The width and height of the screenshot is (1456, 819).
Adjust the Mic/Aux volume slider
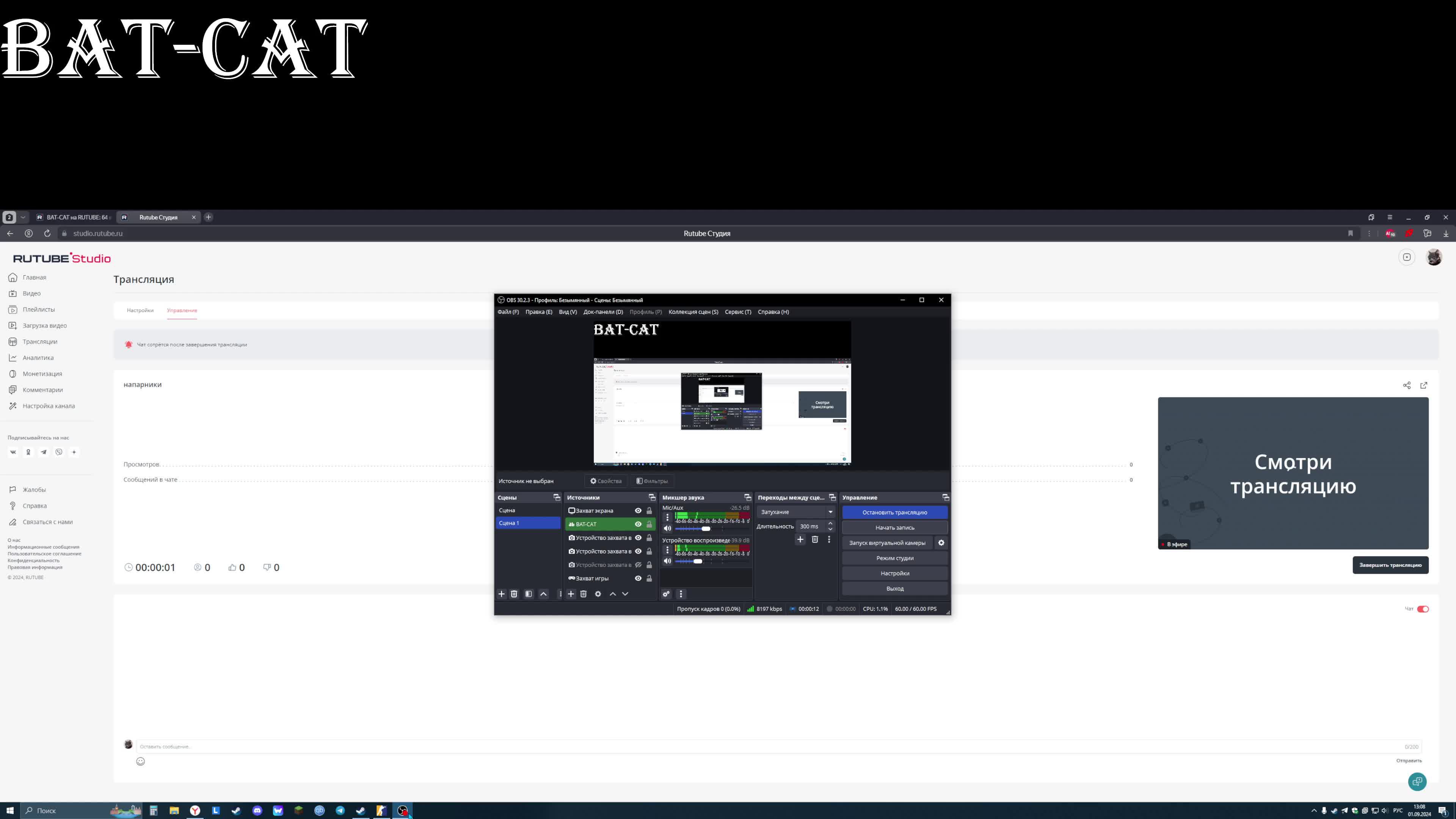706,529
